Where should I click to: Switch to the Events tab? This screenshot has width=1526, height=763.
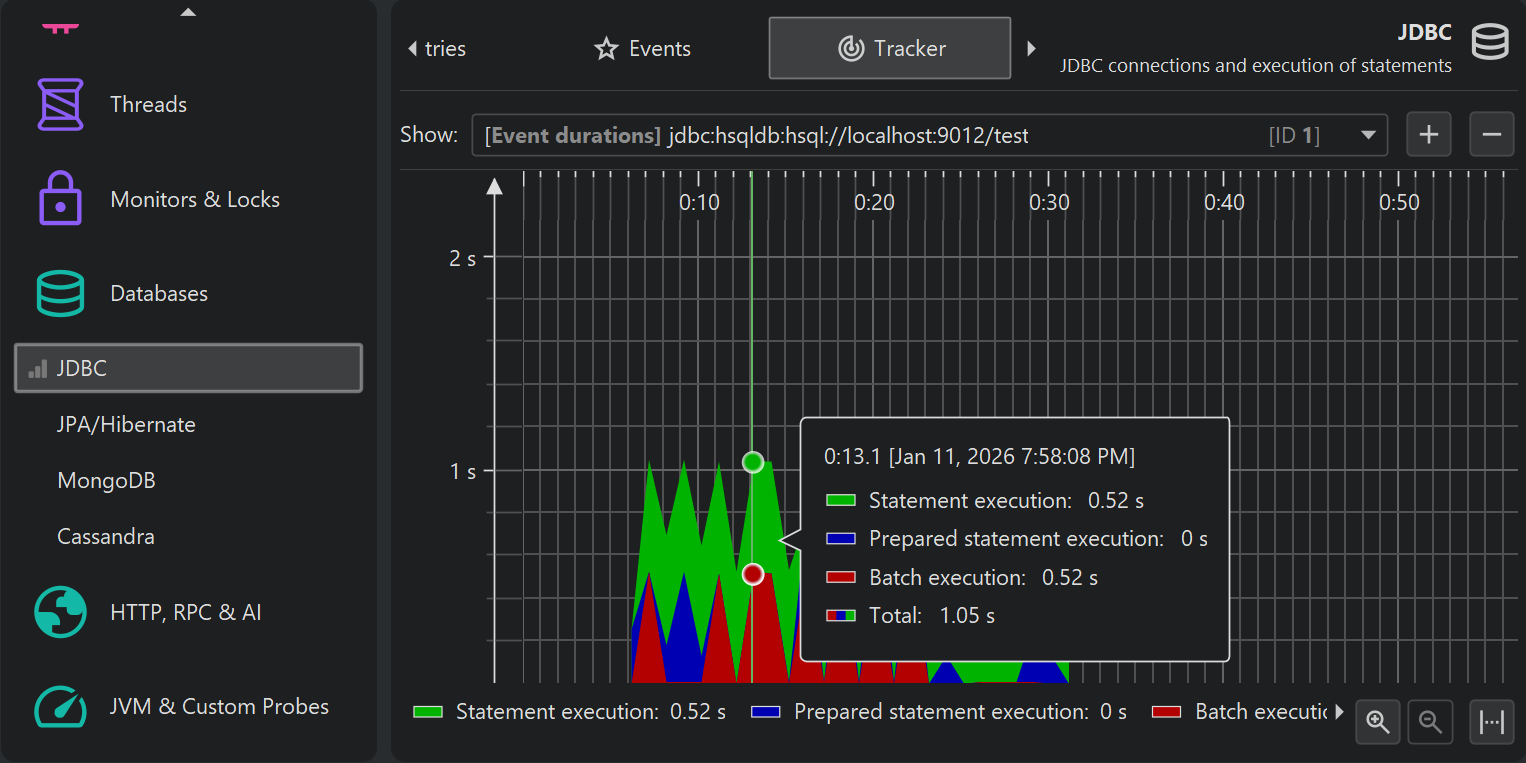coord(642,48)
